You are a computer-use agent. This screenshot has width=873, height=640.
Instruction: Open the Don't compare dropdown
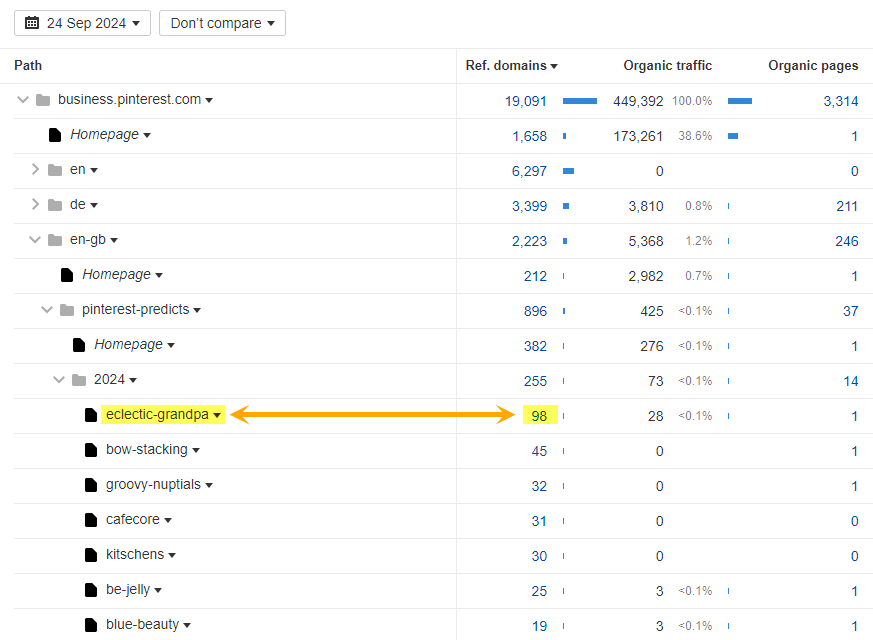point(222,22)
